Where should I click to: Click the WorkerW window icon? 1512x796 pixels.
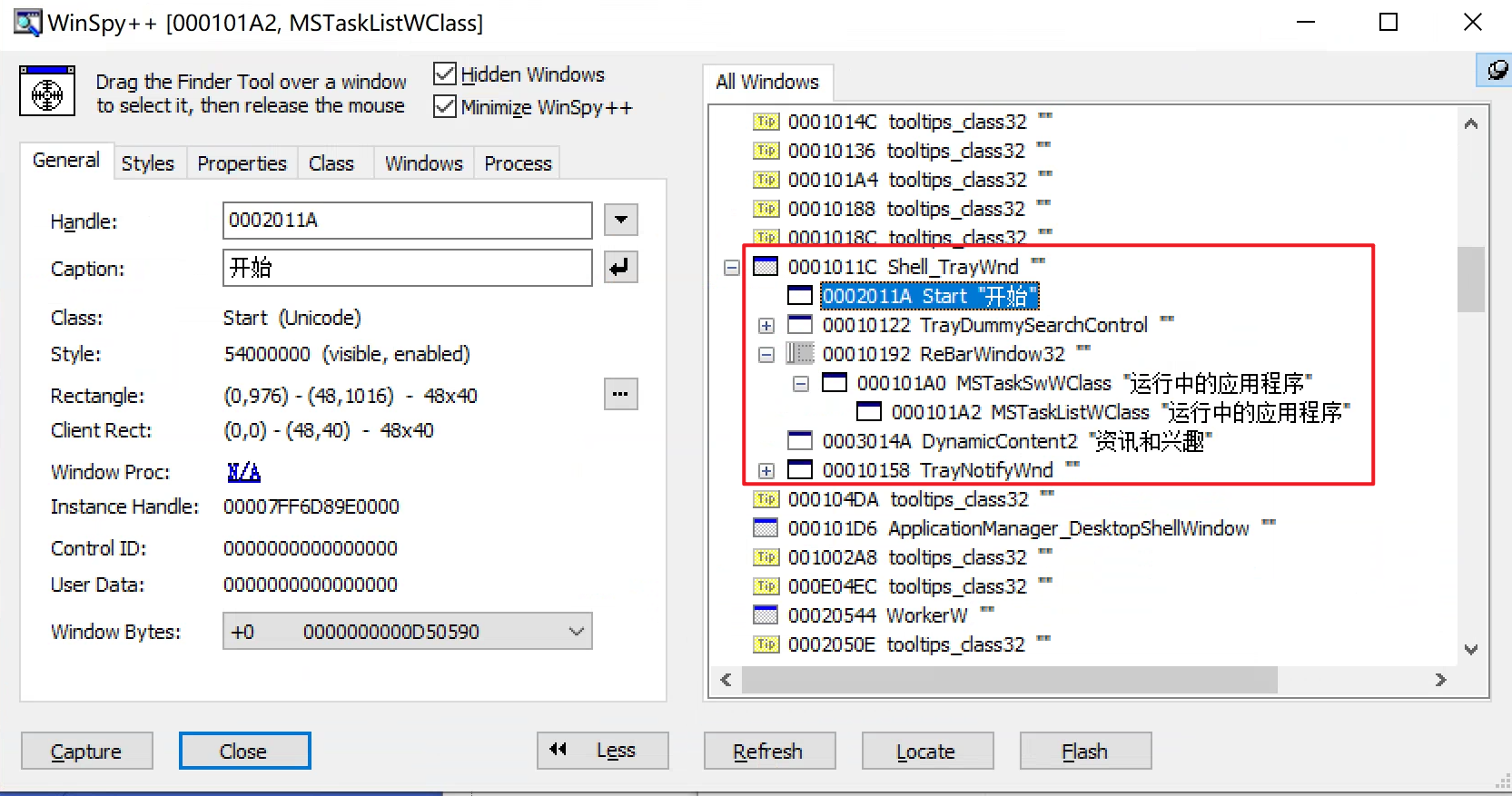pyautogui.click(x=766, y=615)
